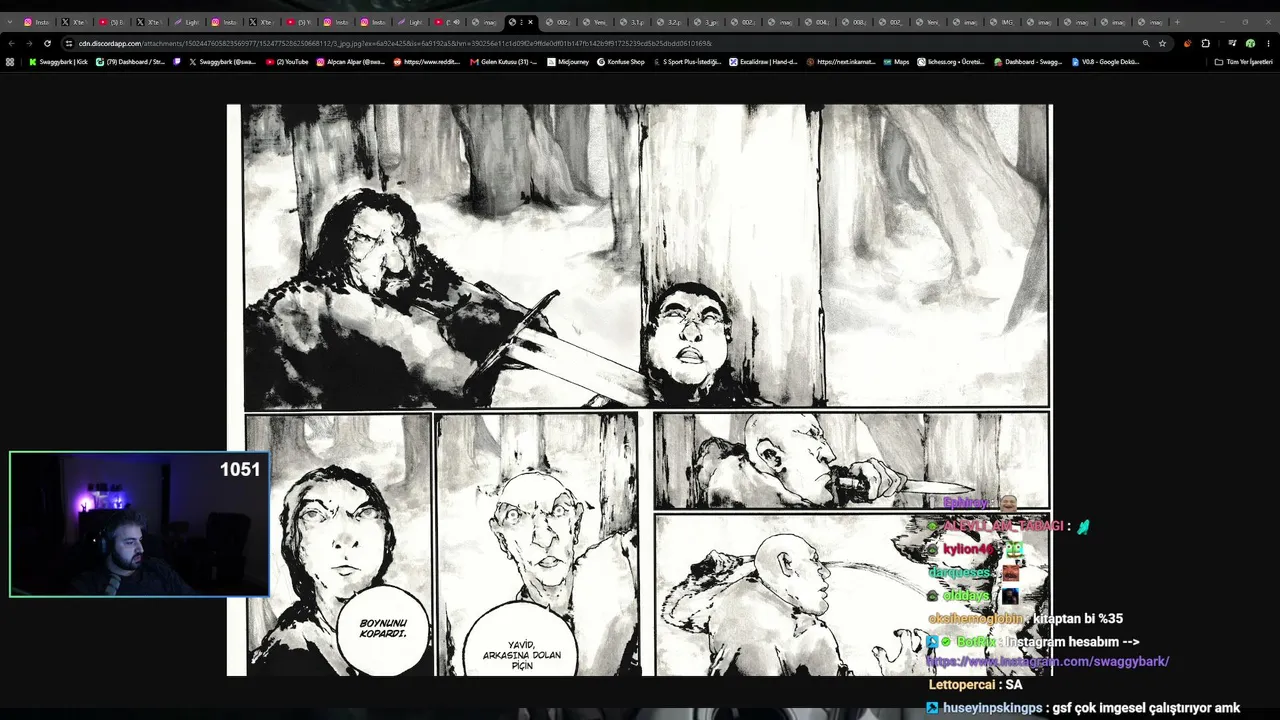Open the Maps bookmark
The width and height of the screenshot is (1280, 720).
pos(896,62)
